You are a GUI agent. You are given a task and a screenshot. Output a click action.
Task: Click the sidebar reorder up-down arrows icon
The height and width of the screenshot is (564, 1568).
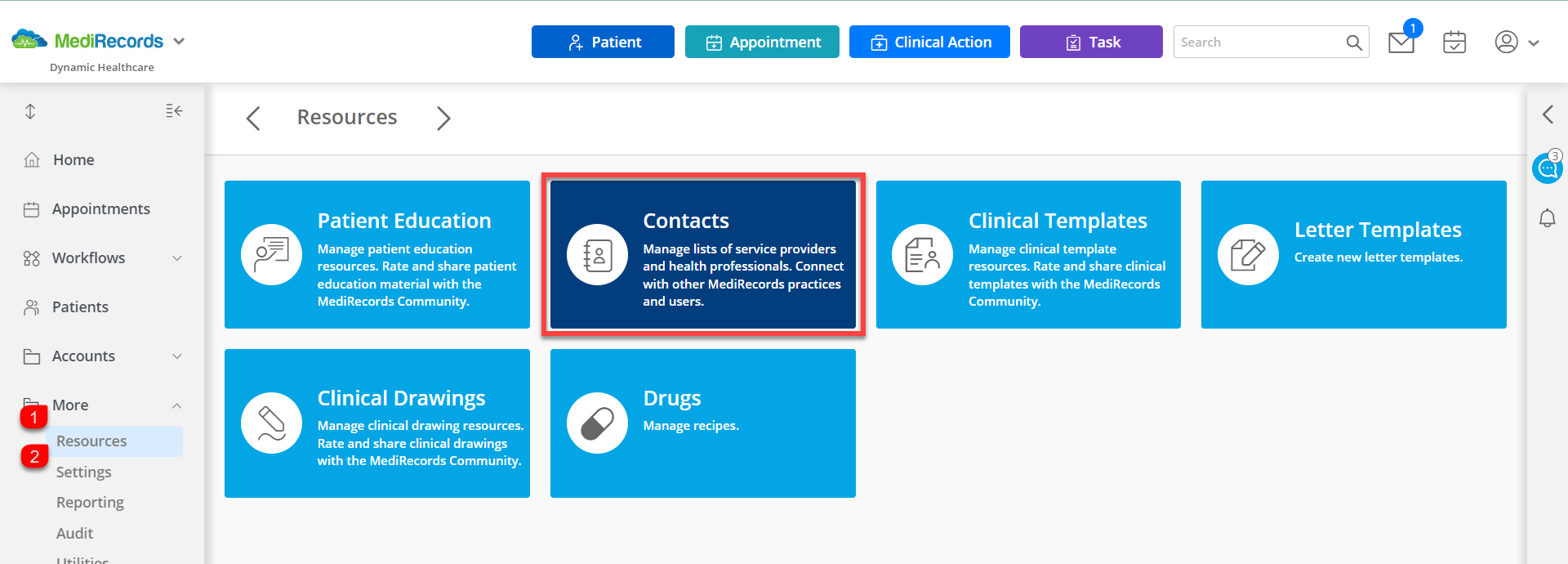(x=30, y=111)
